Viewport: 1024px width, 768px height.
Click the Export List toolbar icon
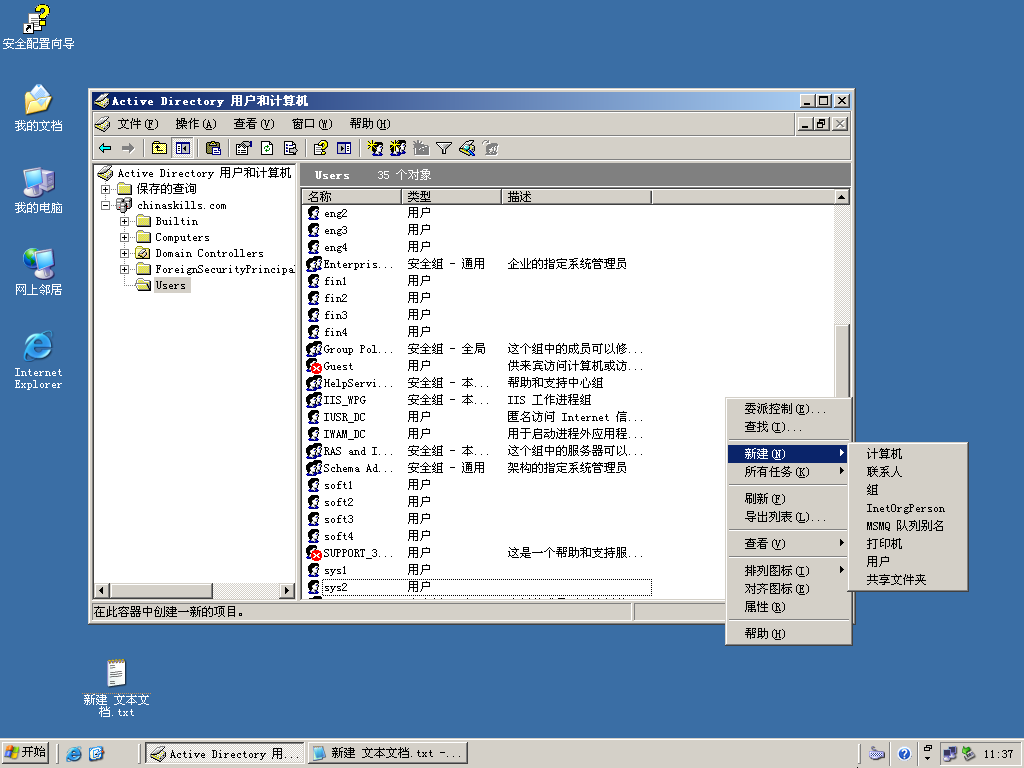pyautogui.click(x=290, y=148)
